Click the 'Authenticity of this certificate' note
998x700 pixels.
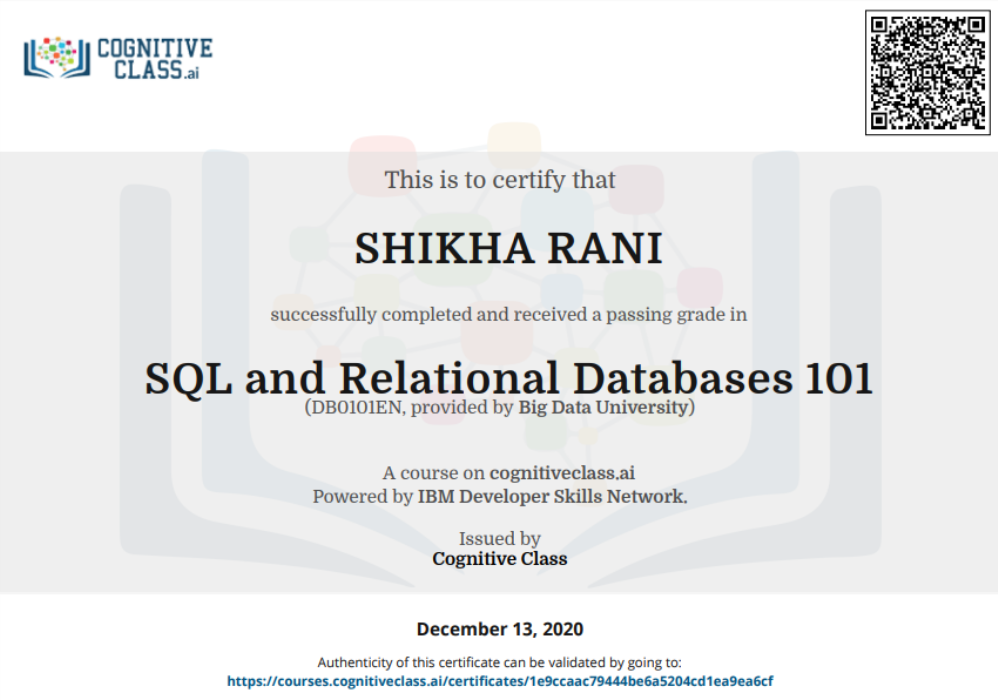500,662
